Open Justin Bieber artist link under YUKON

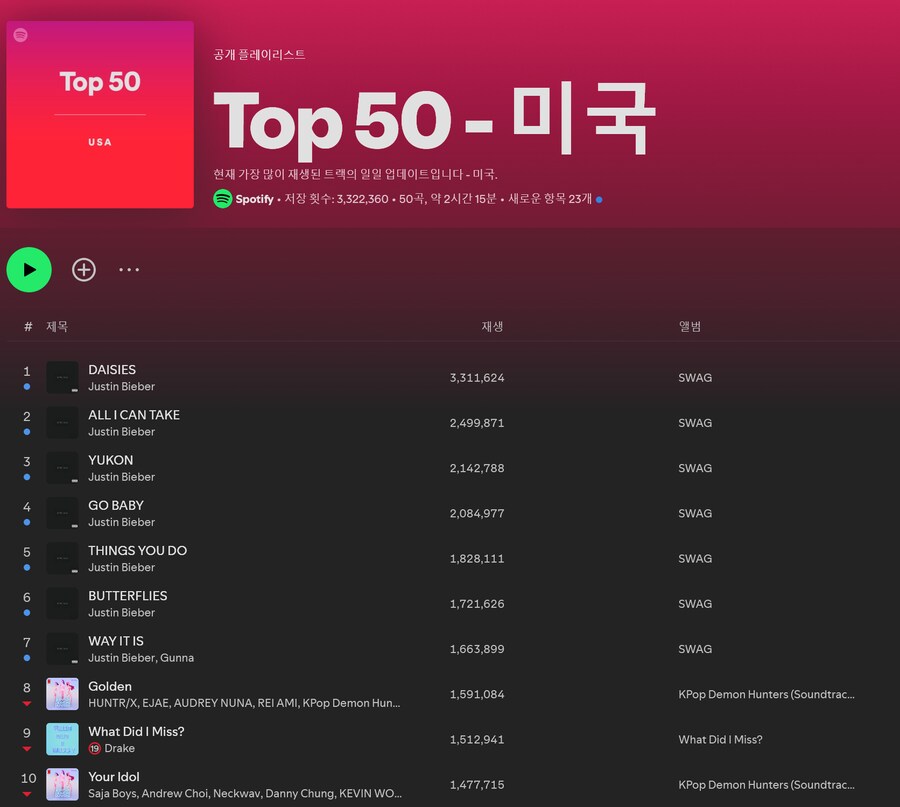(x=121, y=477)
